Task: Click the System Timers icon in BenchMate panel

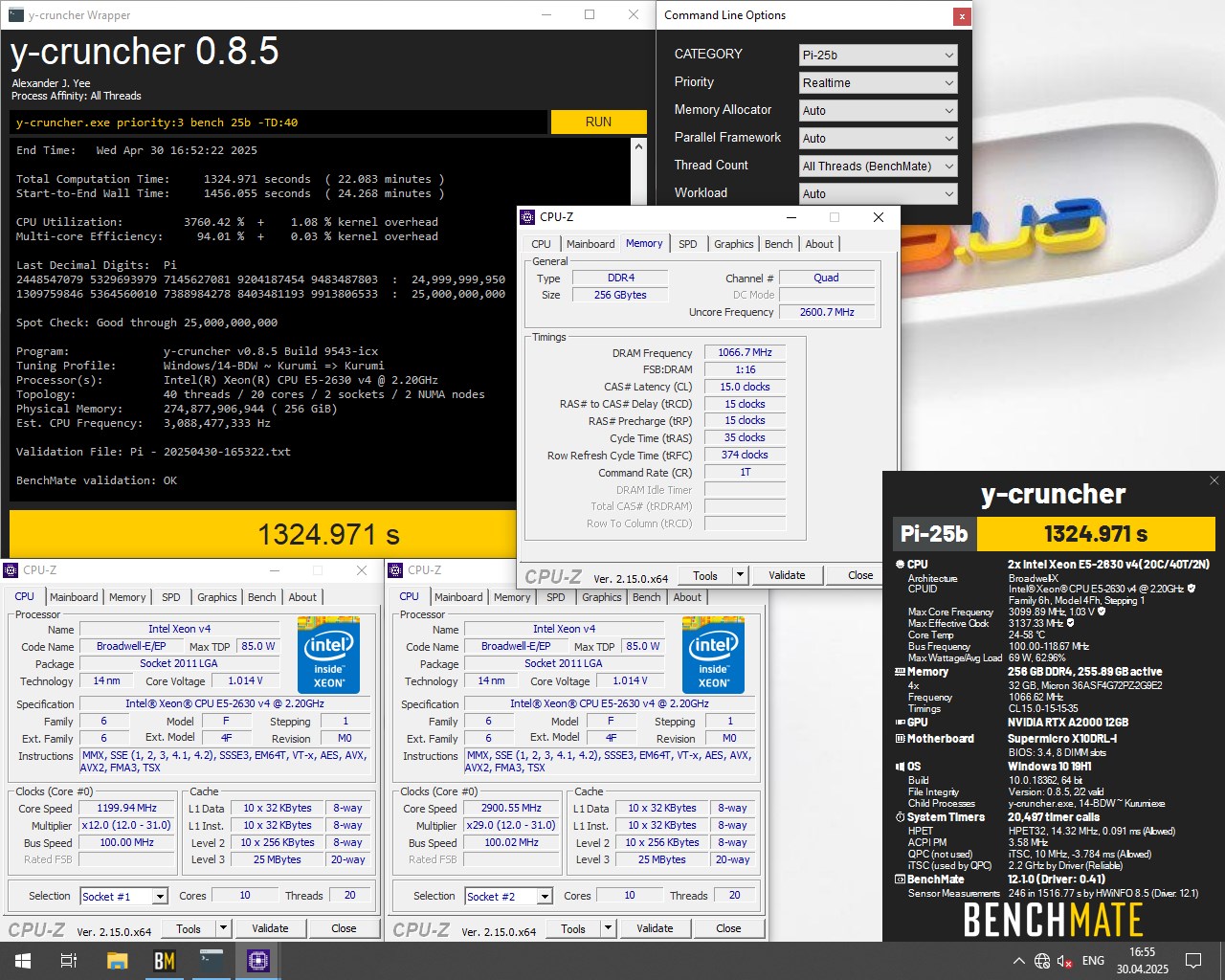Action: [900, 817]
